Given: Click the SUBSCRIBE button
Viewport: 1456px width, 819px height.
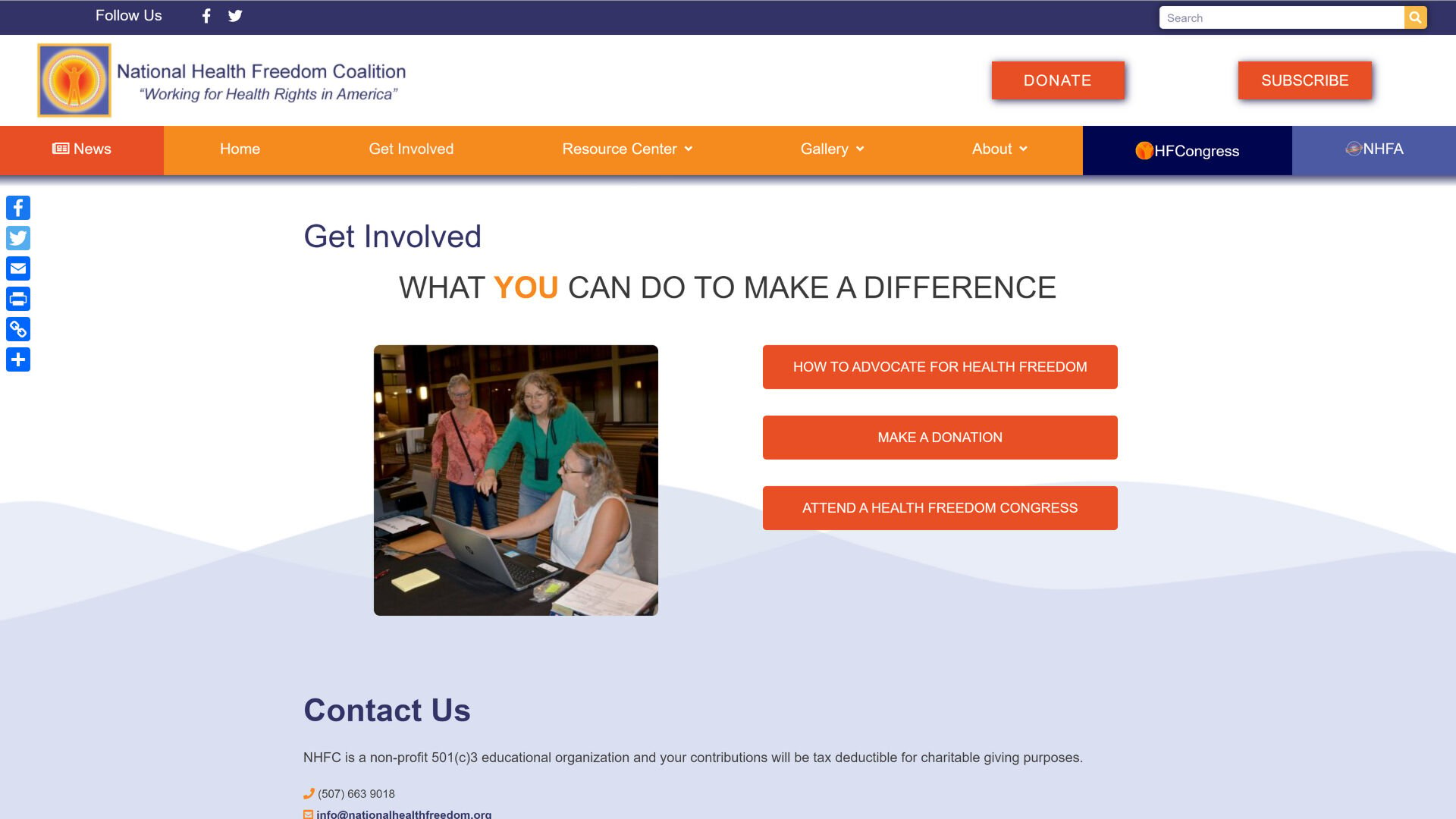Looking at the screenshot, I should tap(1304, 80).
